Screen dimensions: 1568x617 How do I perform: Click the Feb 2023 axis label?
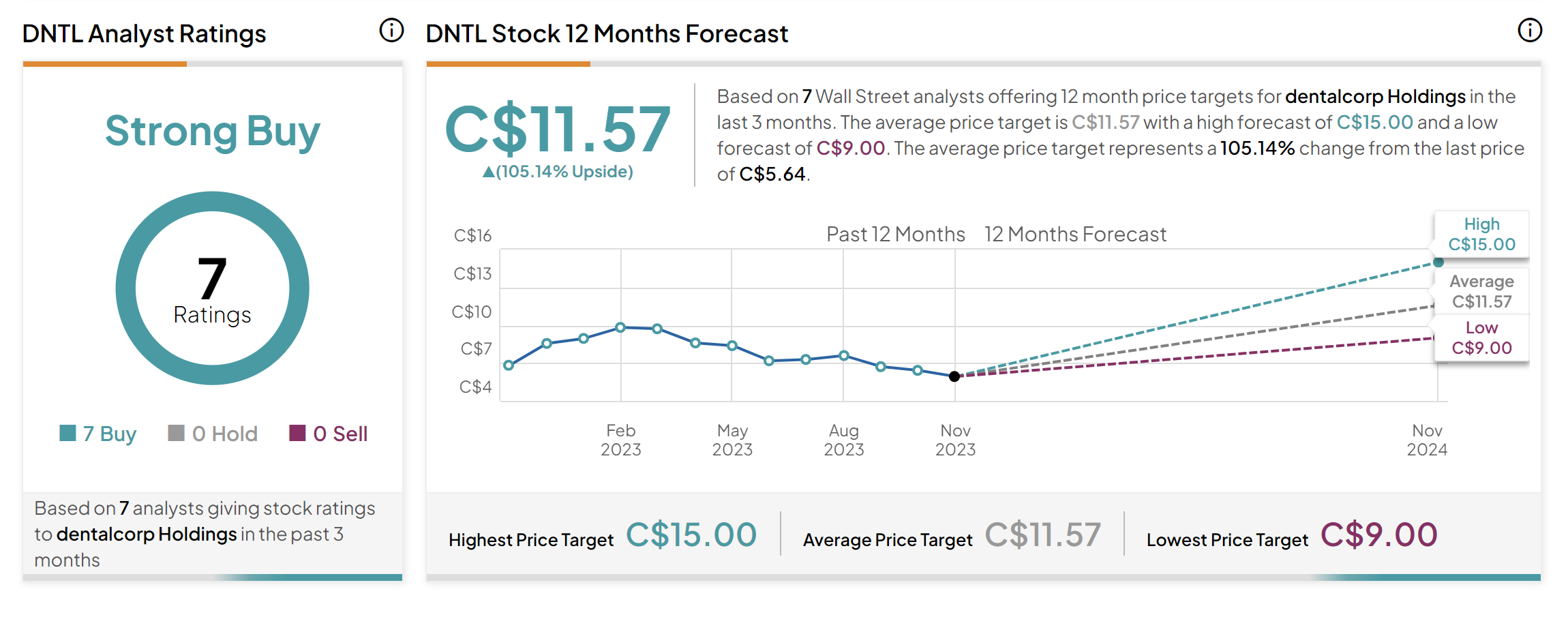tap(620, 440)
